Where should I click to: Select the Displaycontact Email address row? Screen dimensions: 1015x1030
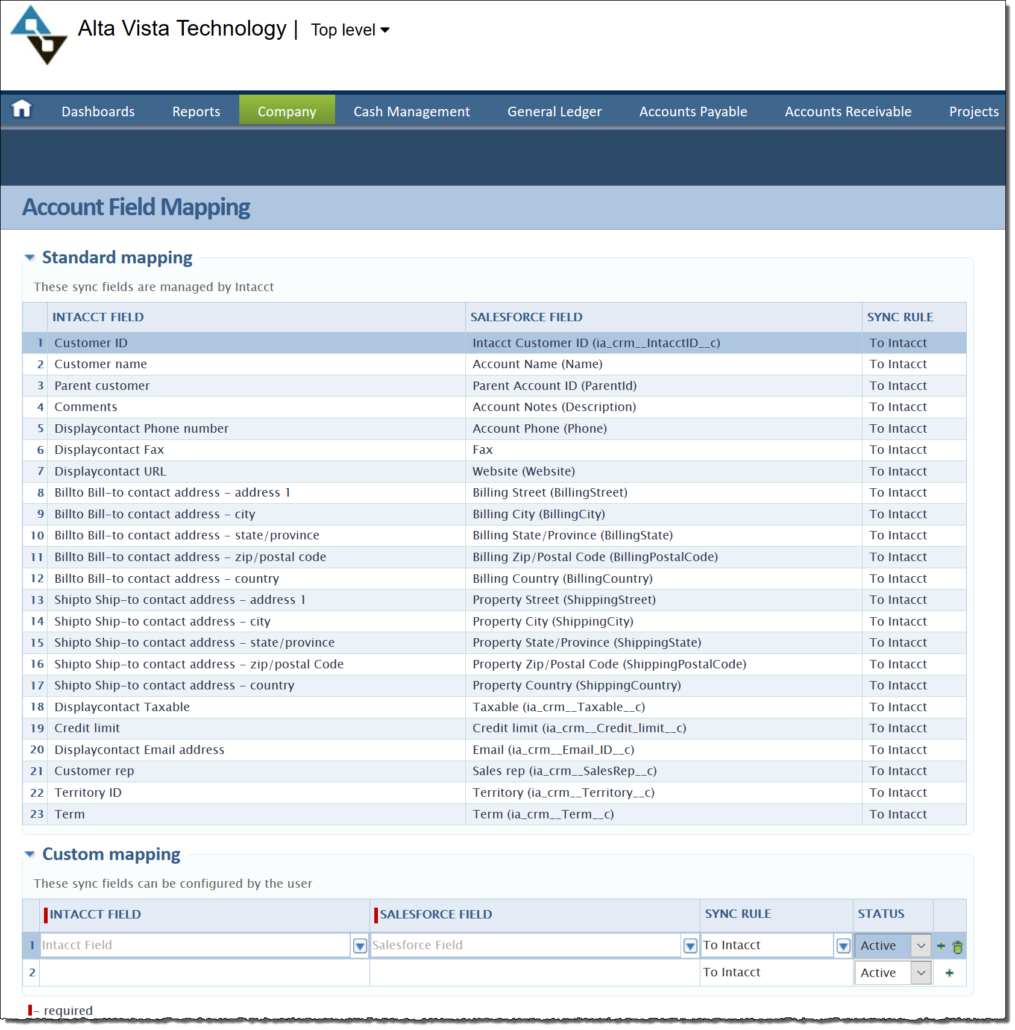point(494,750)
